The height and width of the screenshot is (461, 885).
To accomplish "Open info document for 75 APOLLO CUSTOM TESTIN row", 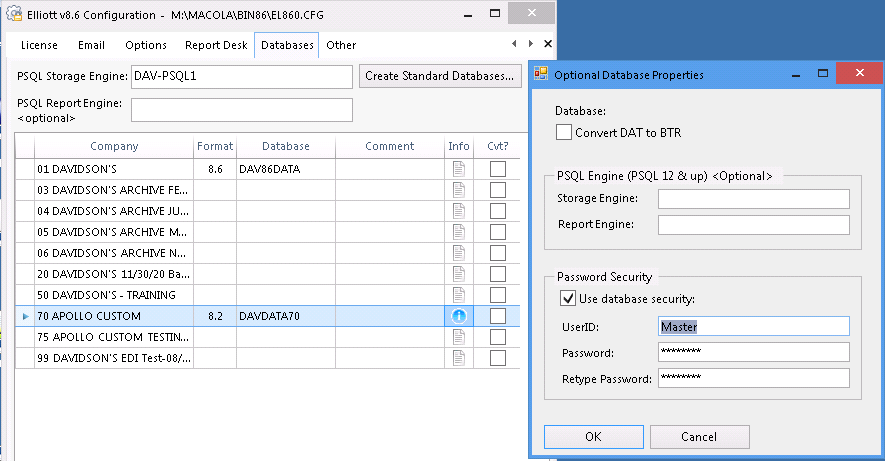I will point(459,337).
